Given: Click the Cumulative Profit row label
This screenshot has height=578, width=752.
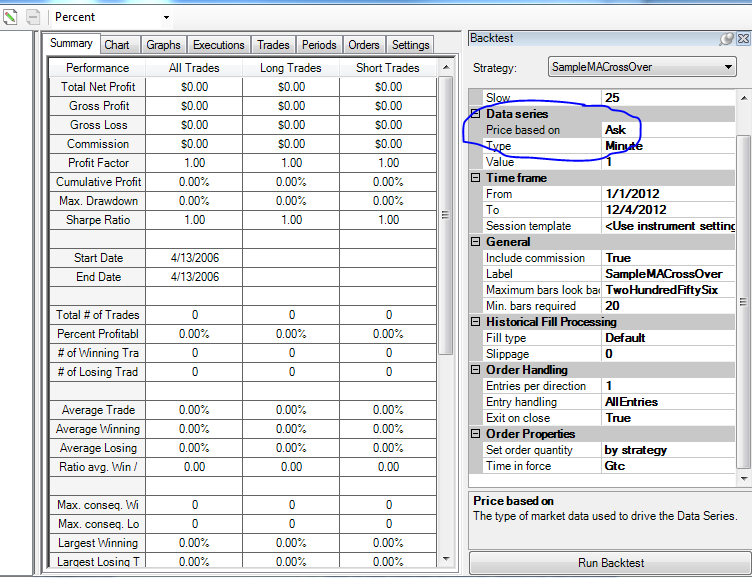Looking at the screenshot, I should 98,182.
